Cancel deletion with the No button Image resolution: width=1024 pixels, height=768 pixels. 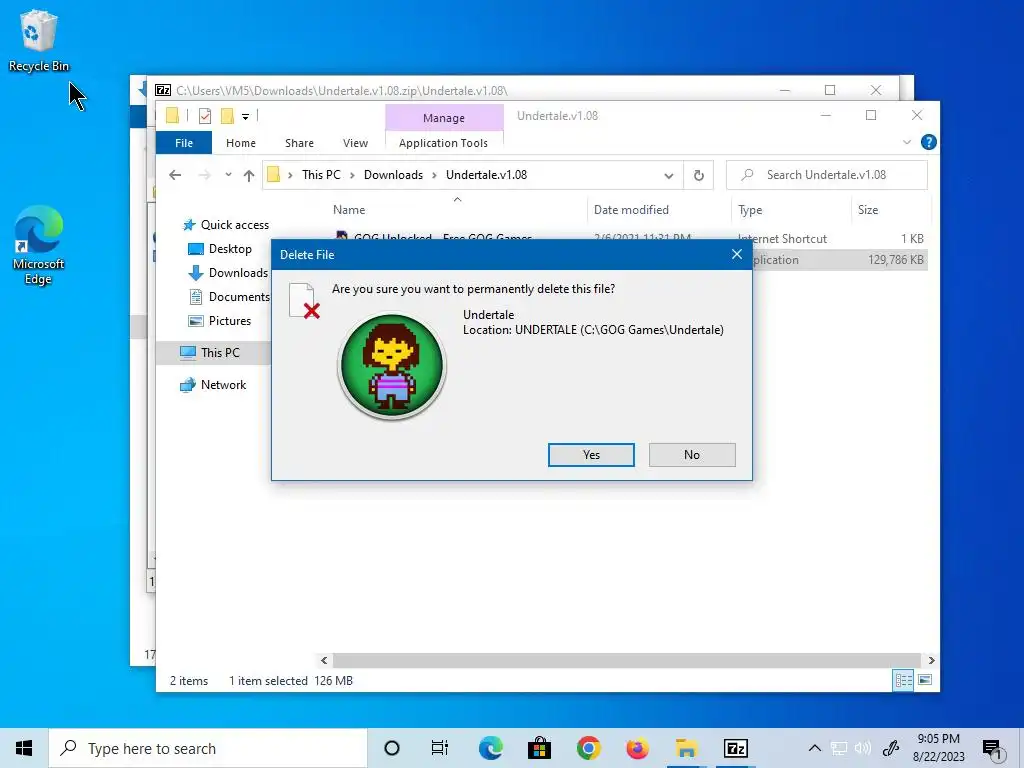point(692,455)
